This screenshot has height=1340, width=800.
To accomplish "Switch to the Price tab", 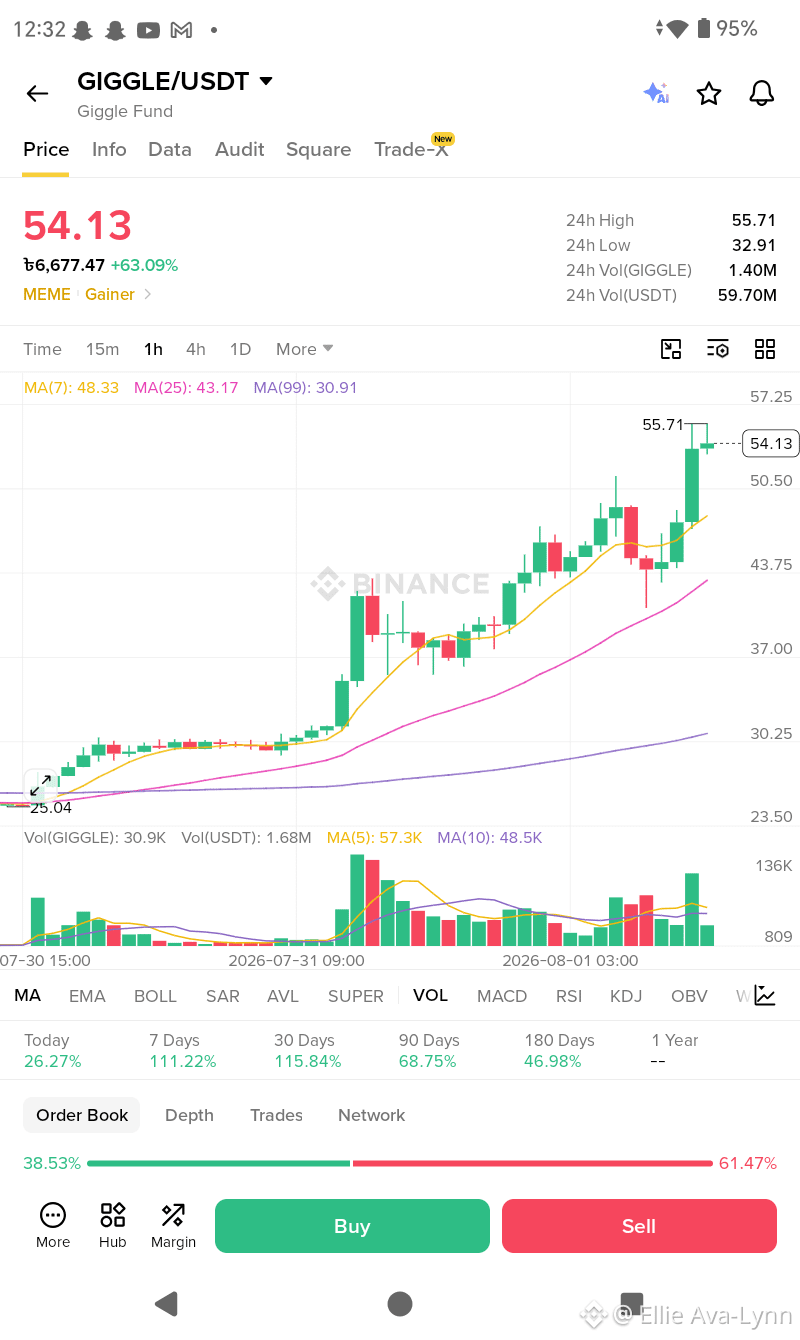I will (46, 149).
